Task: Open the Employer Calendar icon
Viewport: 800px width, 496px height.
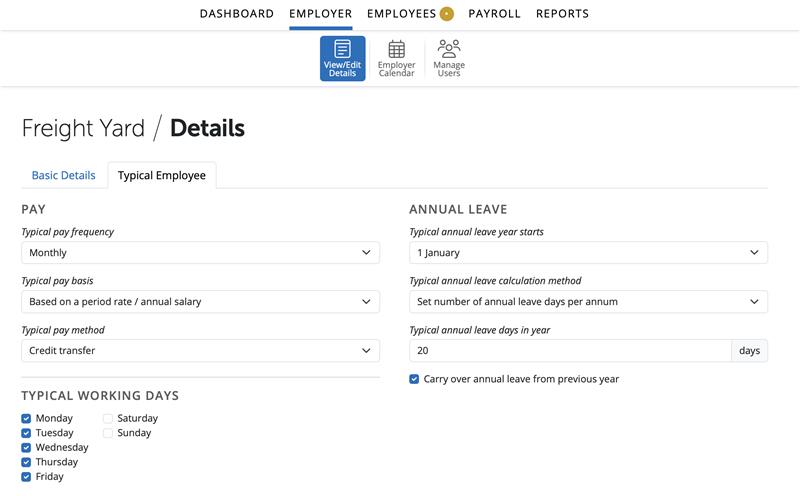Action: click(x=396, y=58)
